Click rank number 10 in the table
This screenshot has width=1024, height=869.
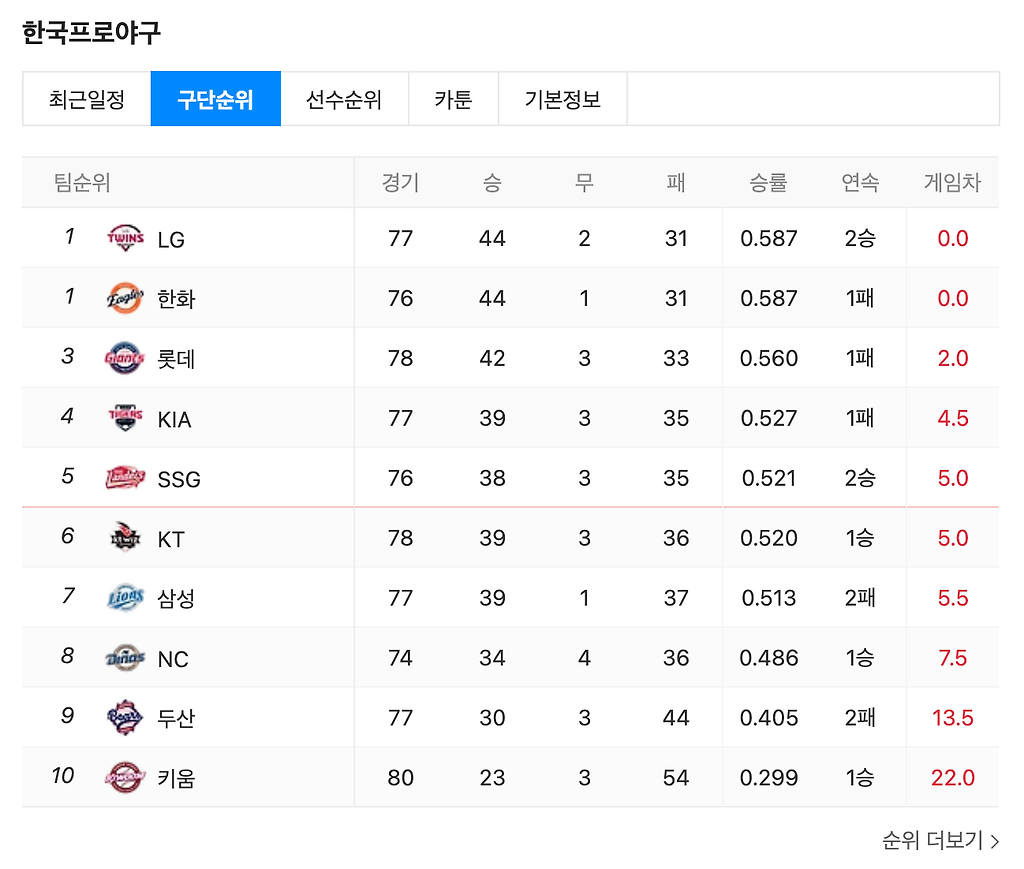click(x=63, y=775)
